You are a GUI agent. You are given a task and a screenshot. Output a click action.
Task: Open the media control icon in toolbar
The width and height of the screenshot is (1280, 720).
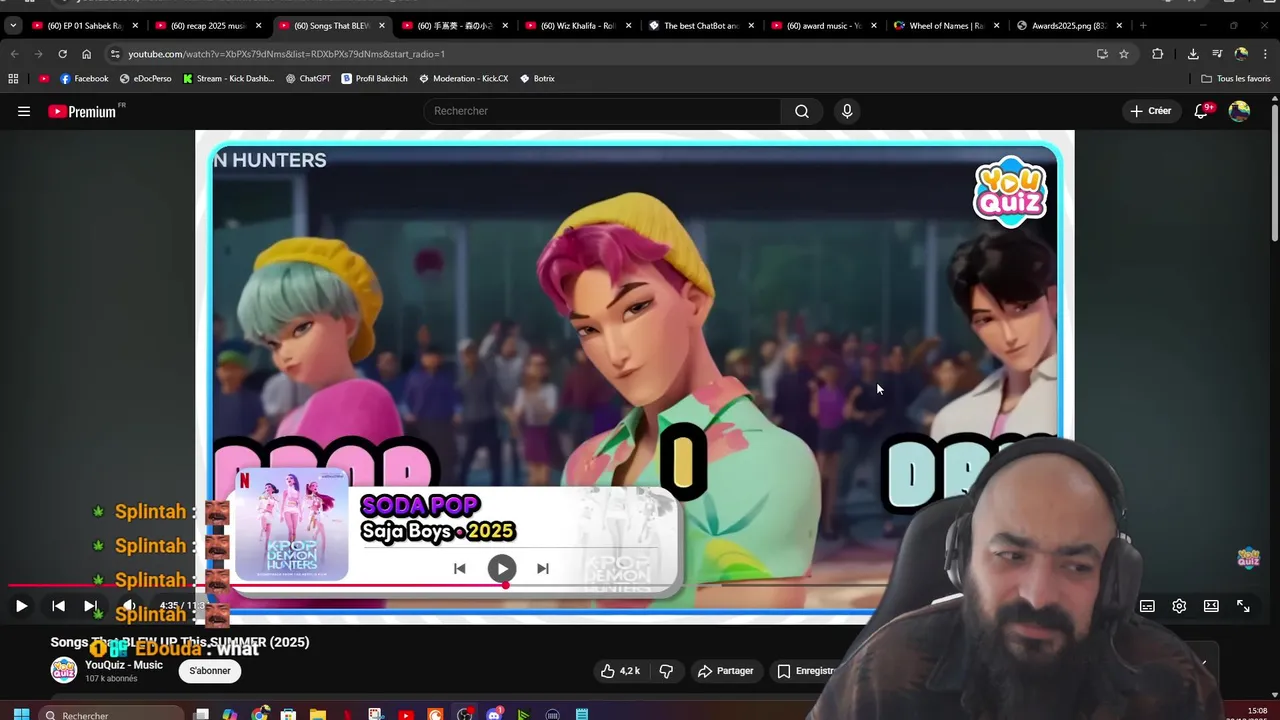pos(1217,54)
